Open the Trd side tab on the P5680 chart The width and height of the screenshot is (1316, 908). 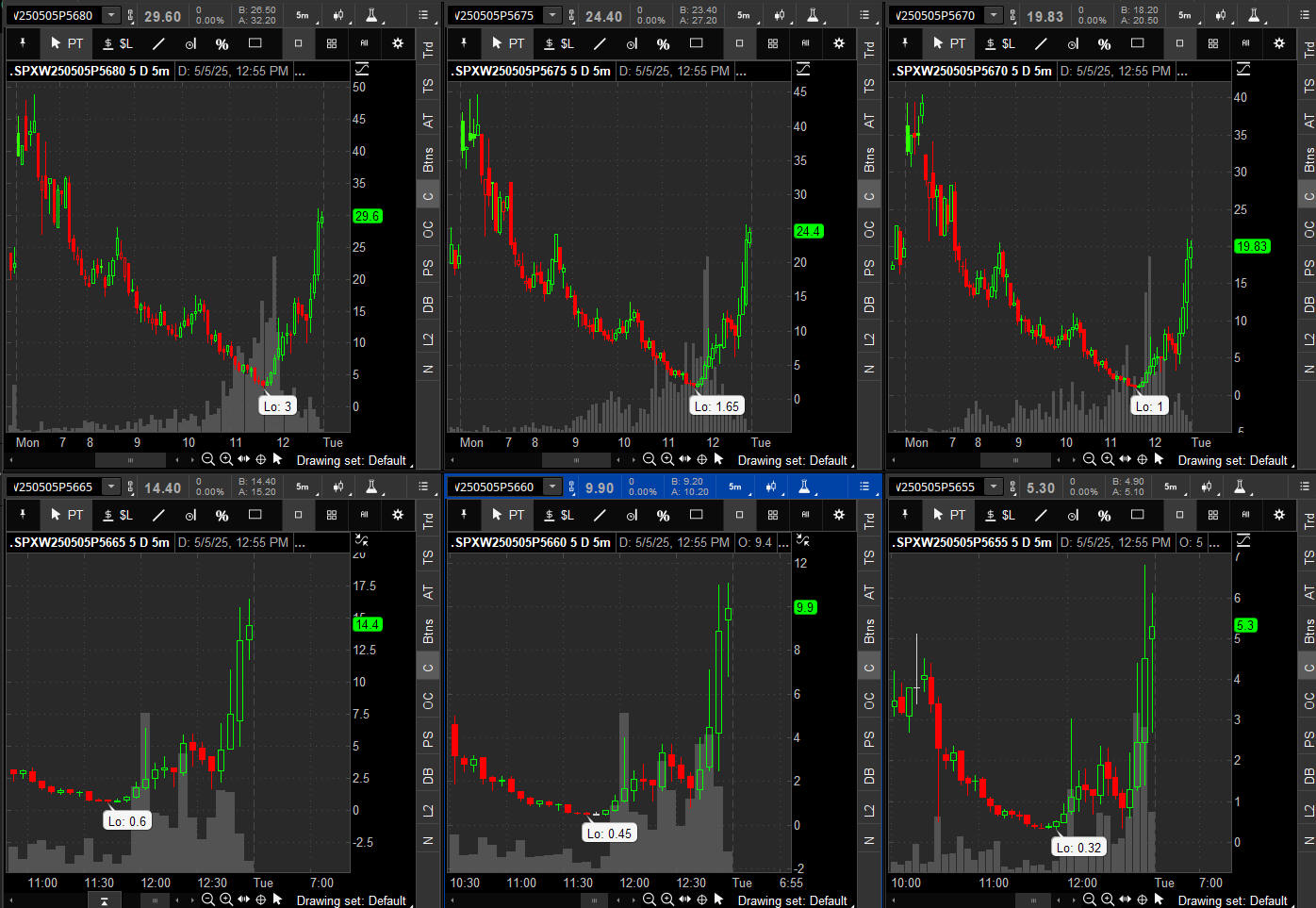click(x=428, y=50)
